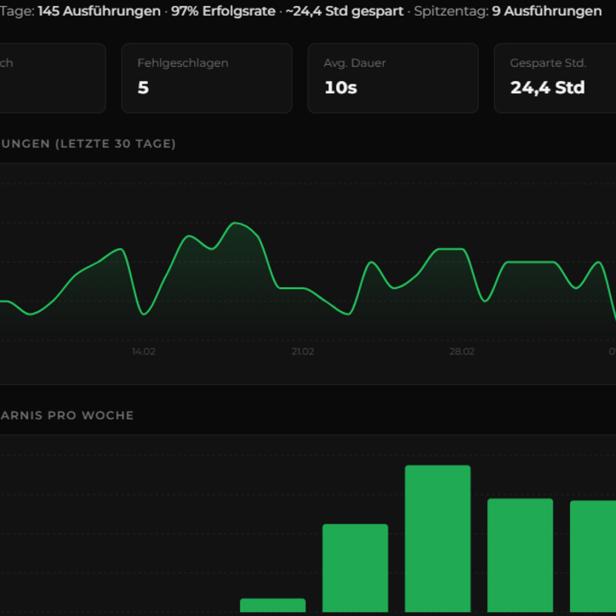Click the "28.02" axis date label
The height and width of the screenshot is (616, 616).
point(462,351)
